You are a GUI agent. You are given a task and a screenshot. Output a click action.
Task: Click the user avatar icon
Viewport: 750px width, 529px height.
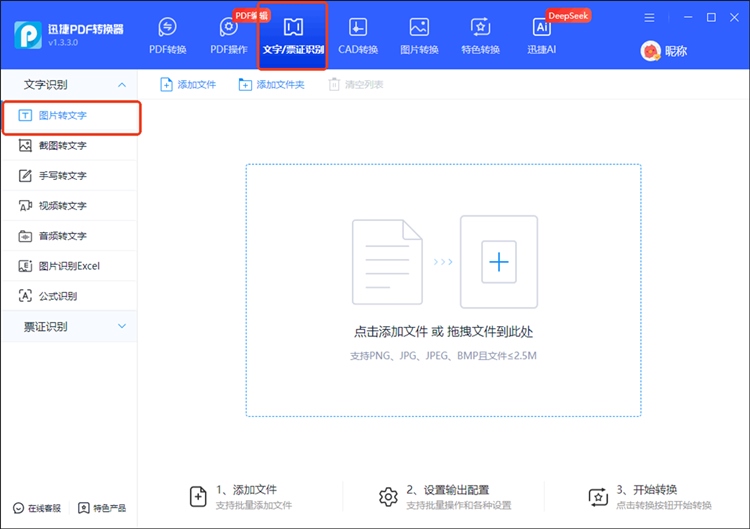point(651,51)
